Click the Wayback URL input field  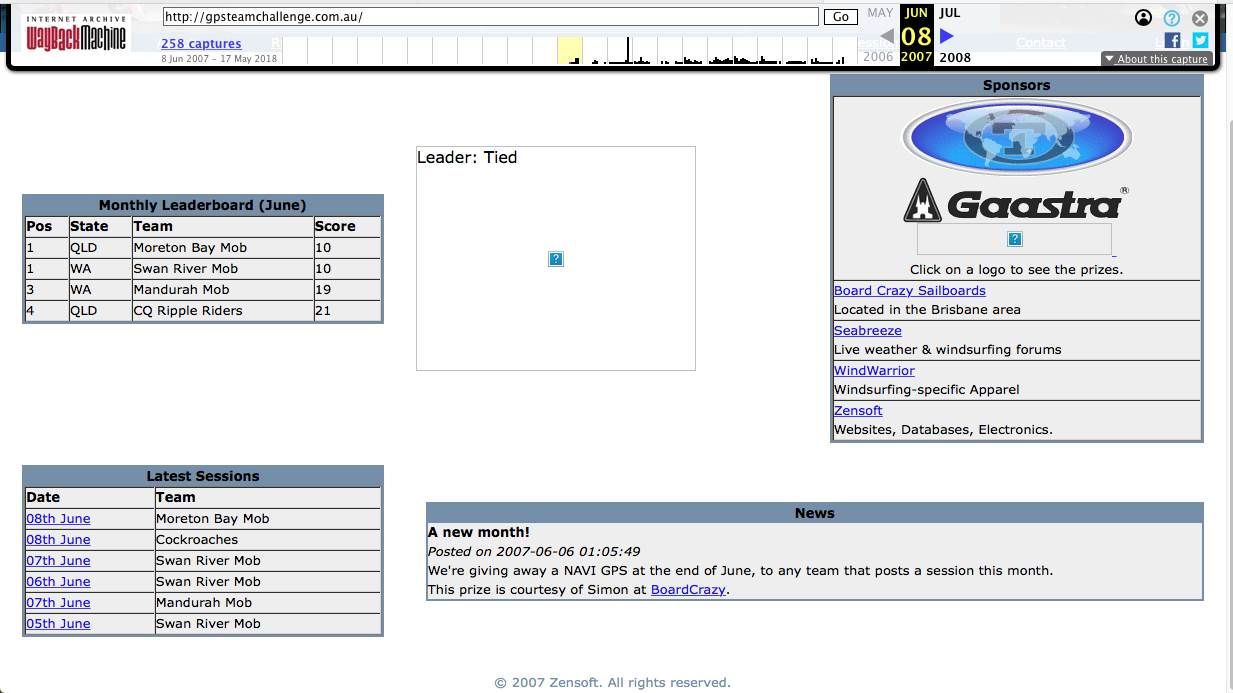click(x=490, y=17)
